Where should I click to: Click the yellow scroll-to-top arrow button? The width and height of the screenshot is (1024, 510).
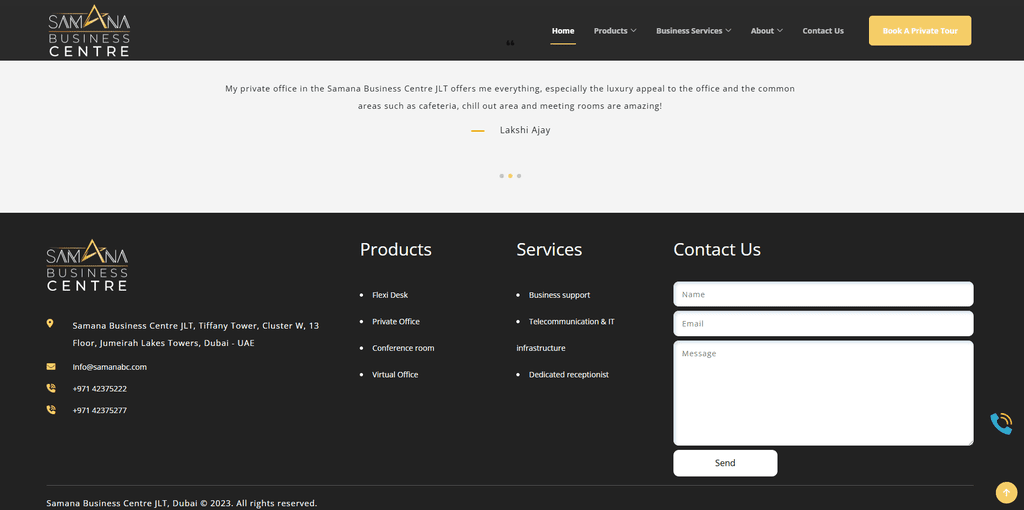1006,492
